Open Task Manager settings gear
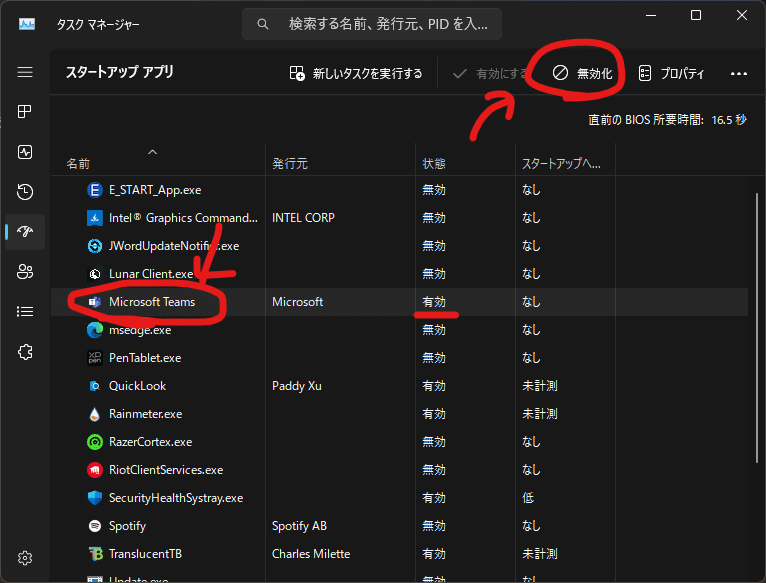Viewport: 766px width, 583px height. click(25, 558)
